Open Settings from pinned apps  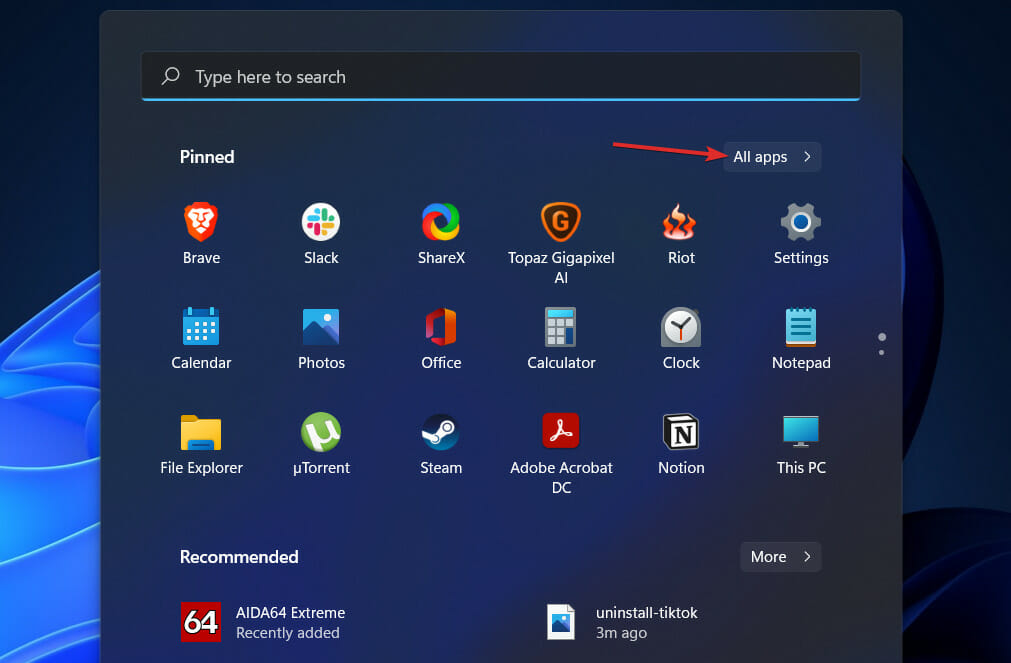tap(801, 234)
